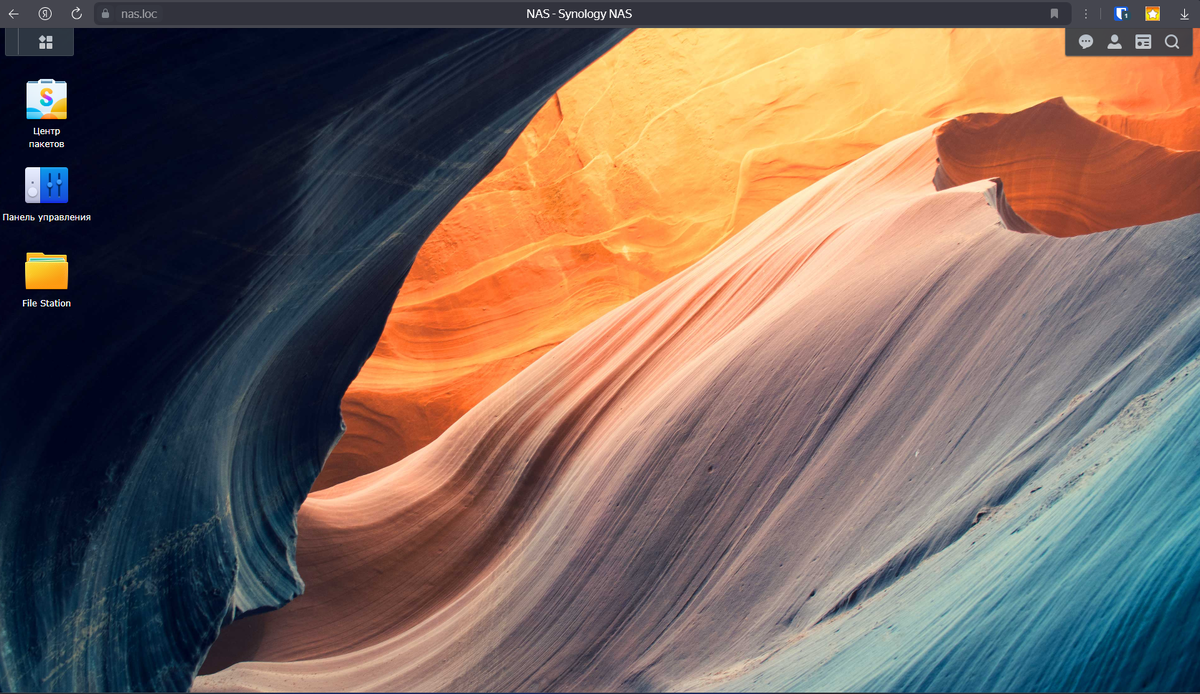Open the DSM search magnifier
This screenshot has height=694, width=1200.
pos(1172,42)
